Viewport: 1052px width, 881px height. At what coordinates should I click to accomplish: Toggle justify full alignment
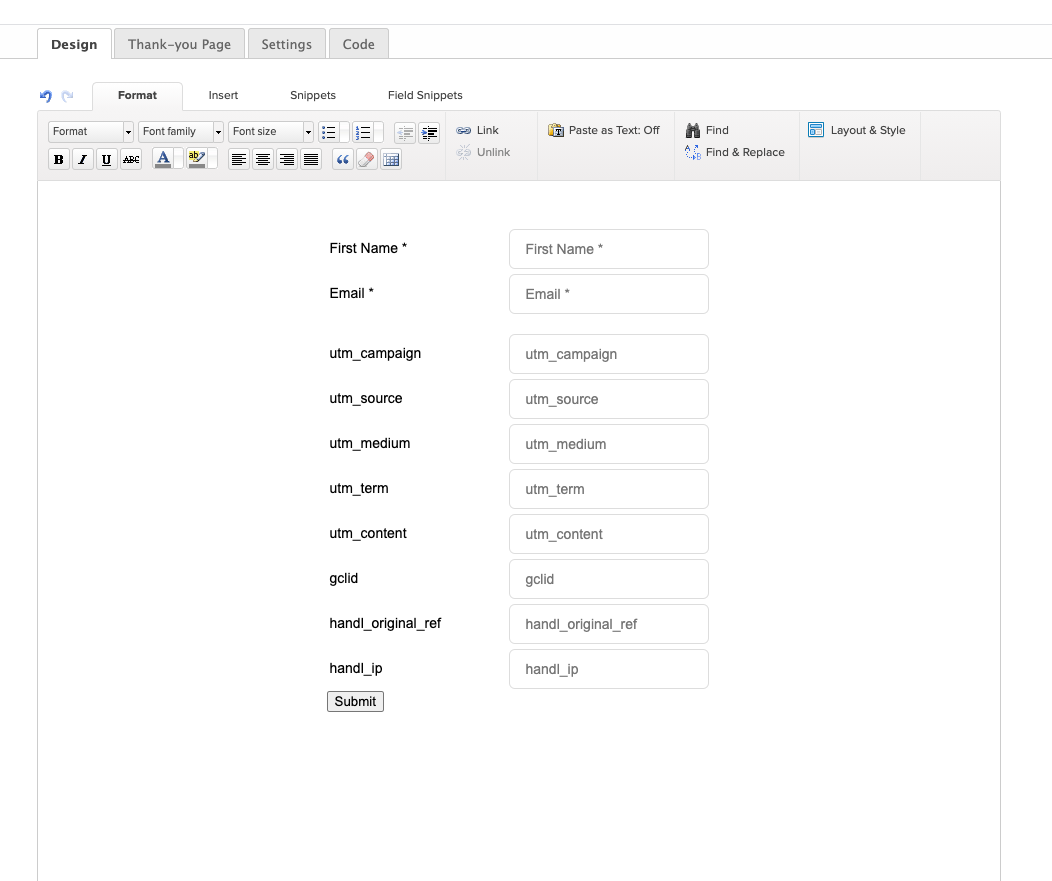coord(311,159)
